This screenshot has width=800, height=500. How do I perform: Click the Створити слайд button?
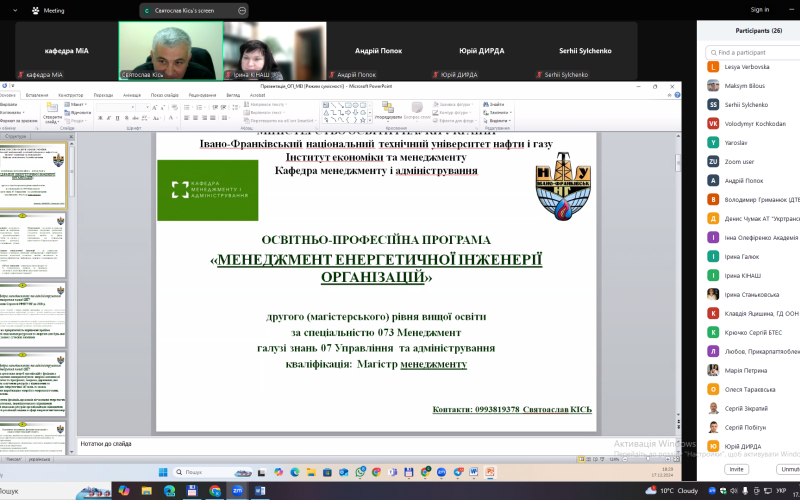(52, 113)
